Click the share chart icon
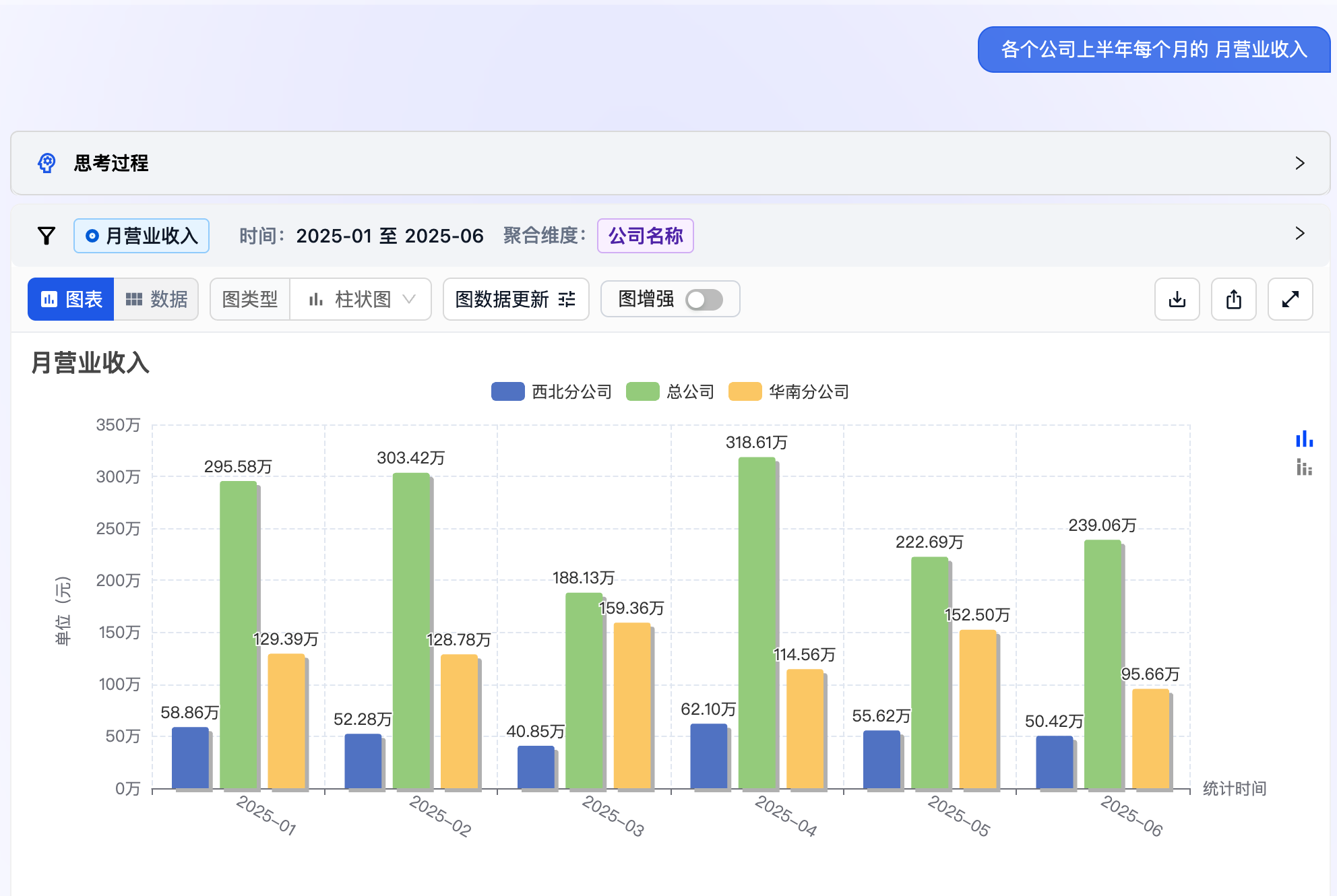Image resolution: width=1337 pixels, height=896 pixels. point(1233,299)
